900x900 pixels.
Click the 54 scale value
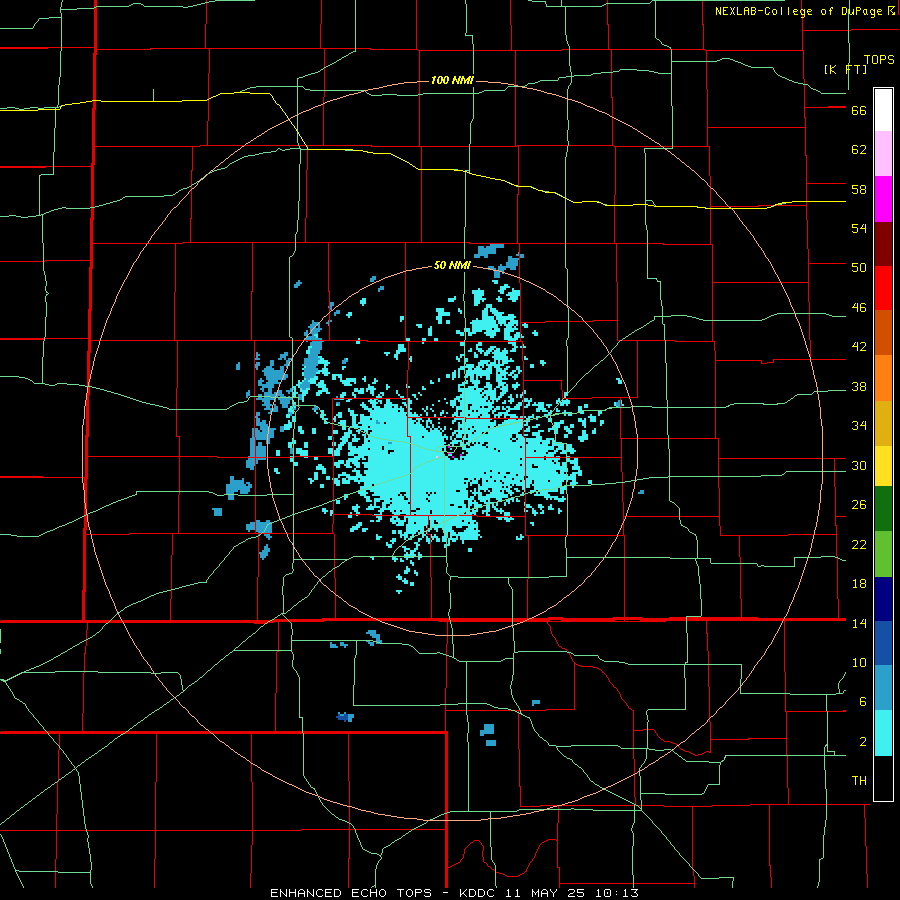click(859, 228)
